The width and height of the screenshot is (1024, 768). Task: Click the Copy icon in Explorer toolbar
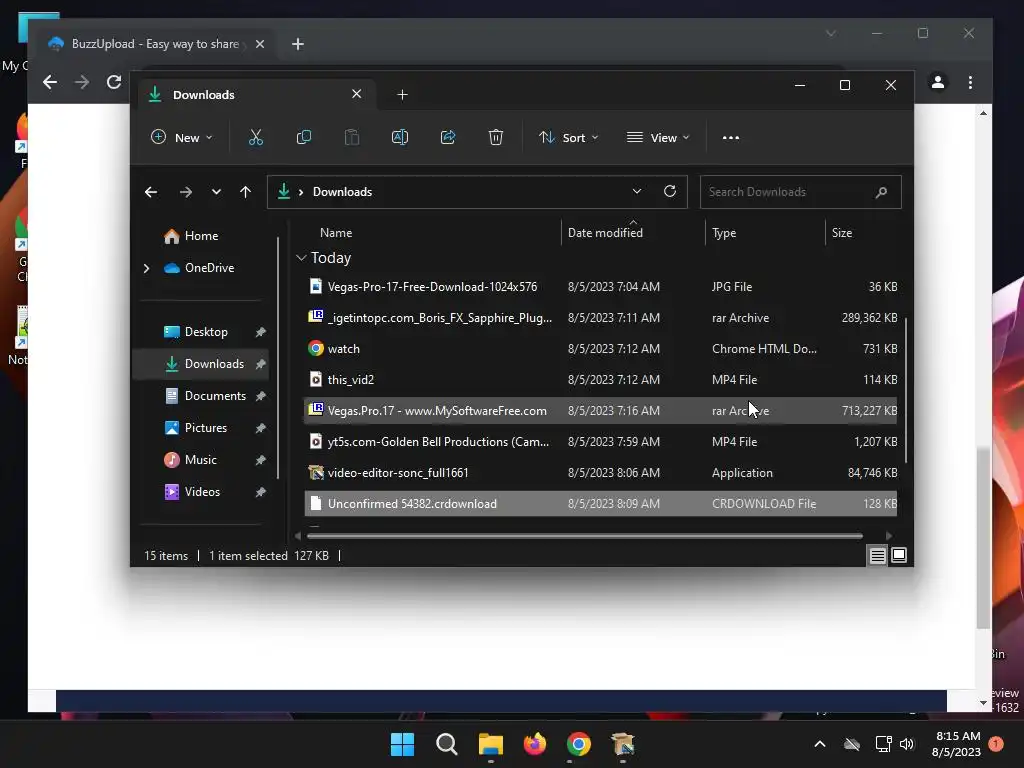(304, 138)
